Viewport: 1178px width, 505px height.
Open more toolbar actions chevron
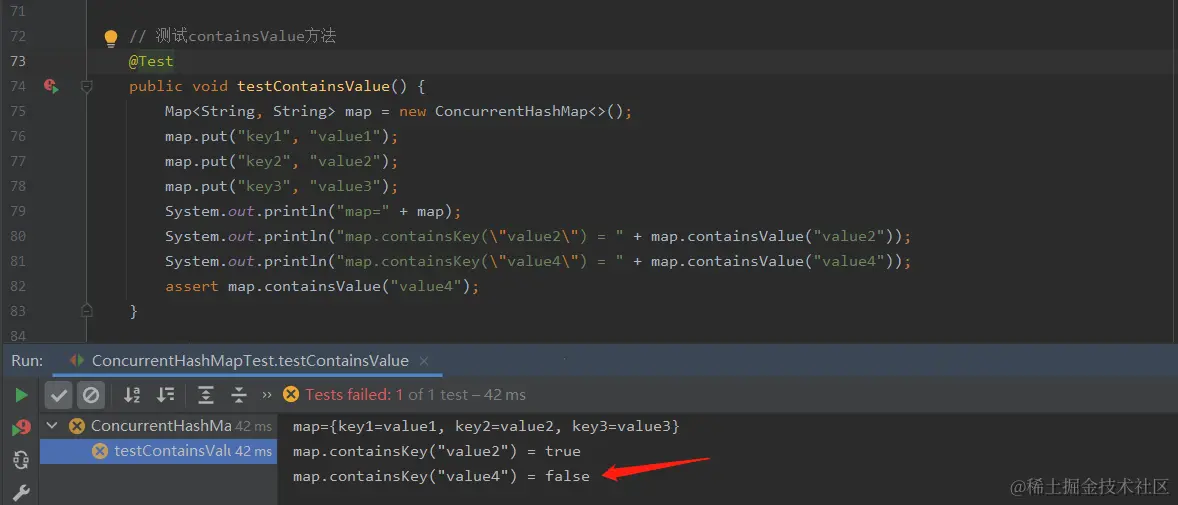(x=267, y=395)
